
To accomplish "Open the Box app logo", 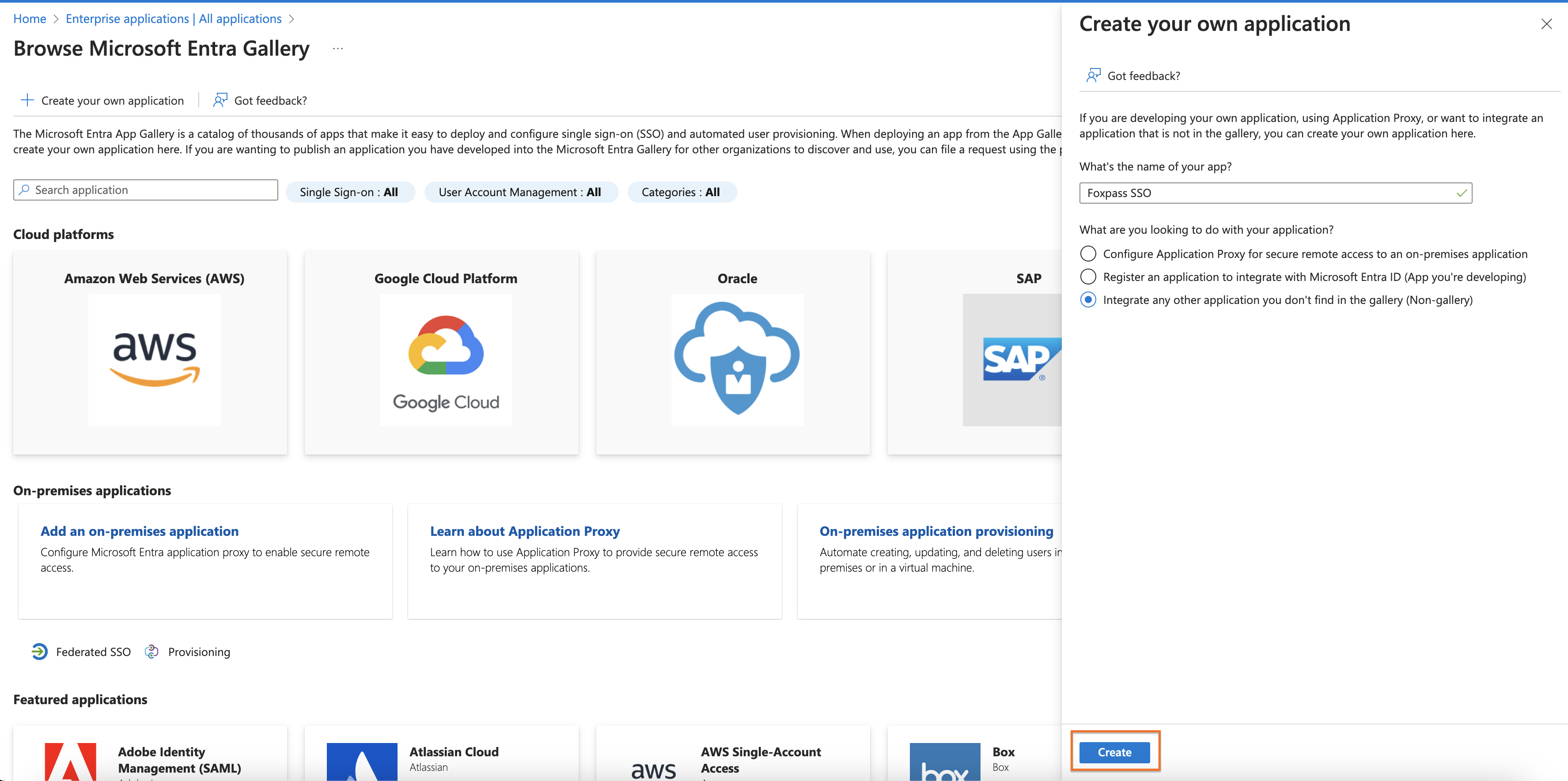I will click(945, 762).
